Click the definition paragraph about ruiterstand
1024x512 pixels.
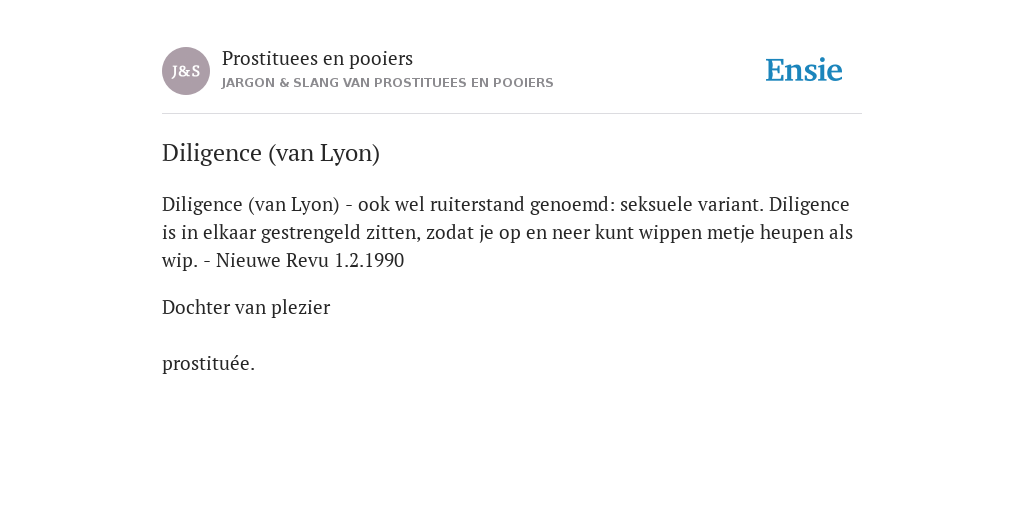pos(507,232)
